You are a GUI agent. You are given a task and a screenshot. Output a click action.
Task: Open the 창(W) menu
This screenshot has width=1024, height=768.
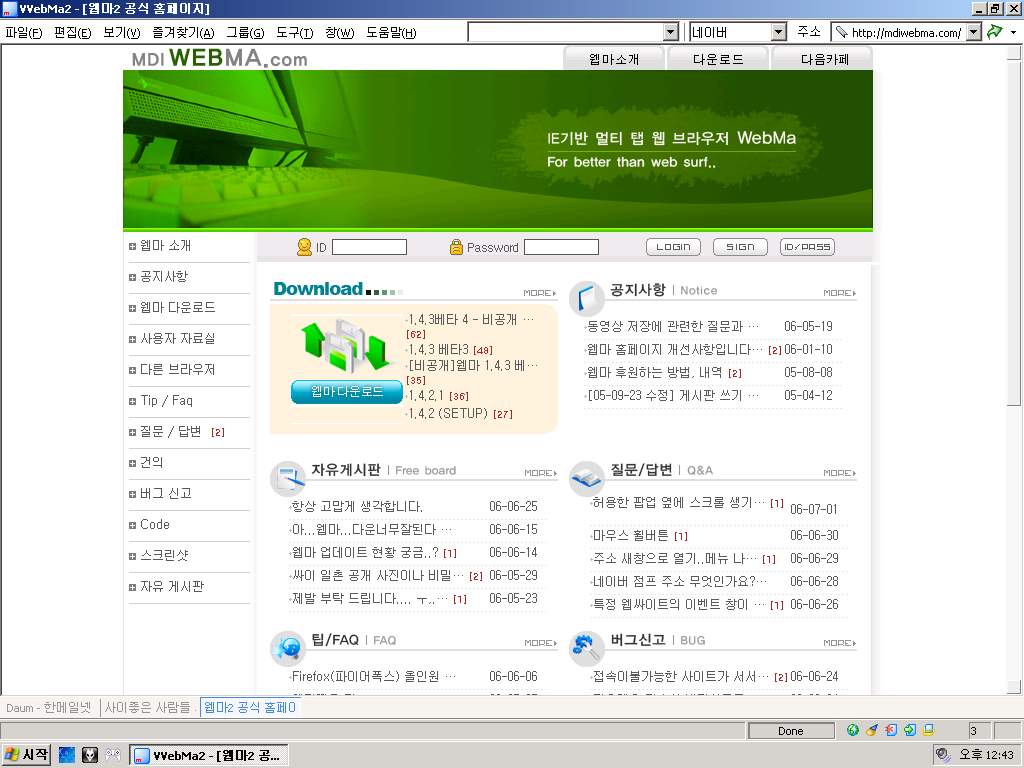[340, 33]
